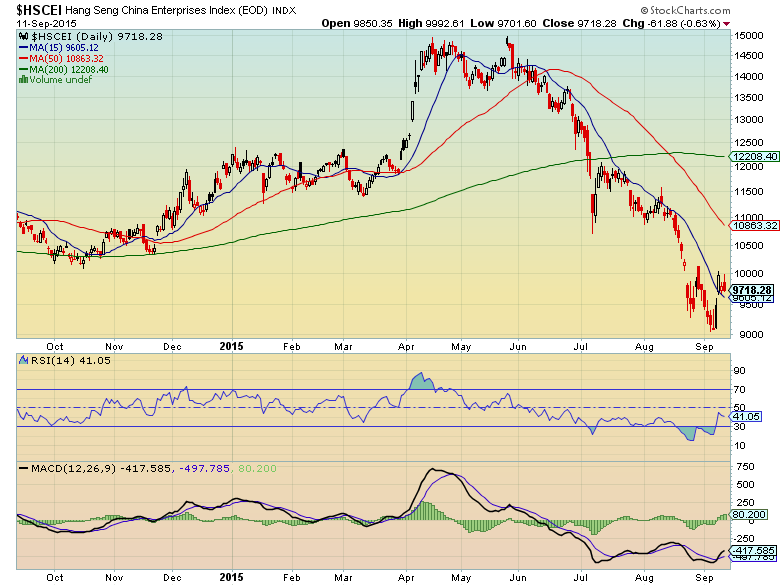The width and height of the screenshot is (780, 586).
Task: Click the red MA(50) legend line marker
Action: click(24, 59)
